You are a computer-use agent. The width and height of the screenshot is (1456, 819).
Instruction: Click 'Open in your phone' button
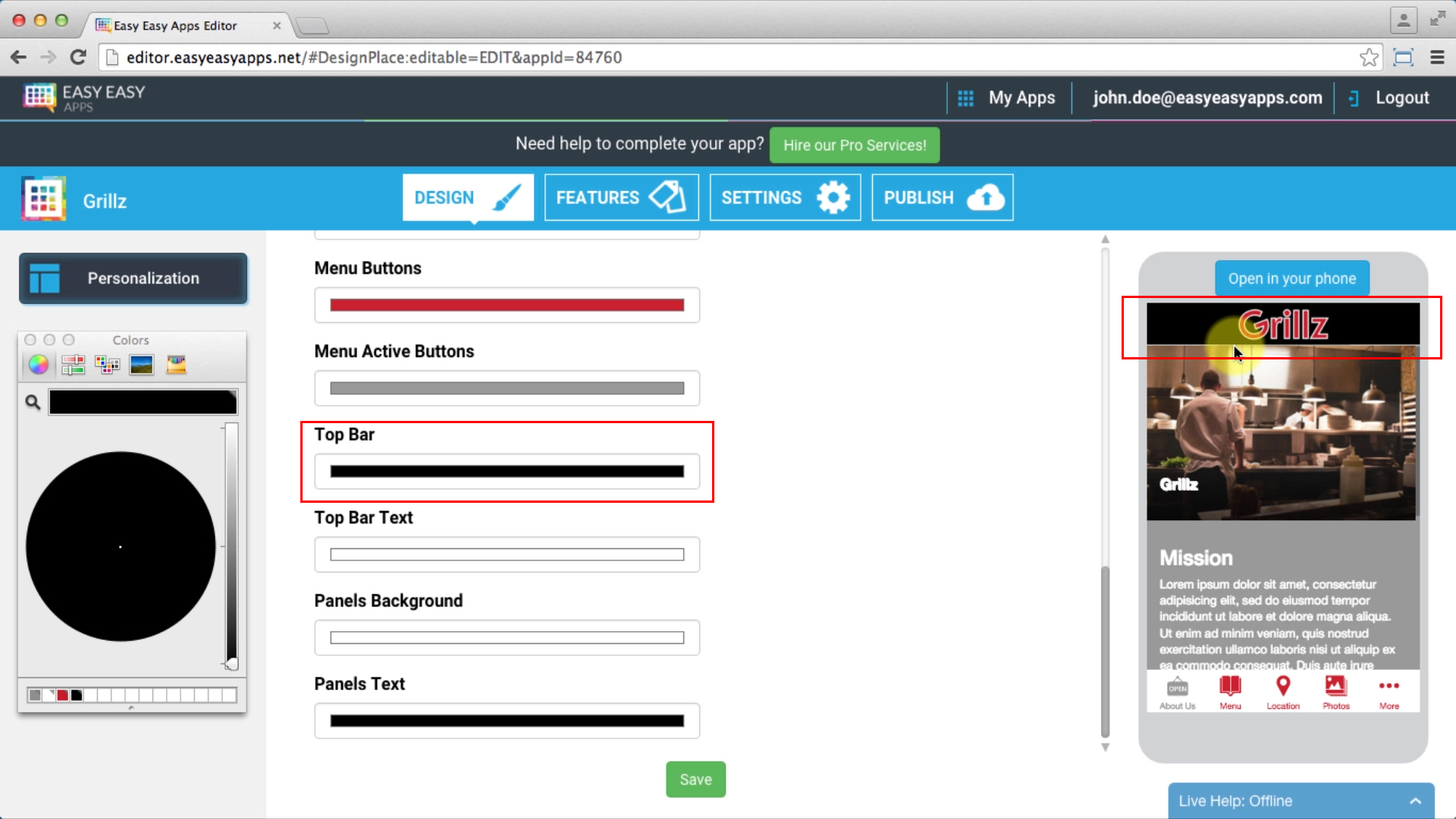[1292, 278]
